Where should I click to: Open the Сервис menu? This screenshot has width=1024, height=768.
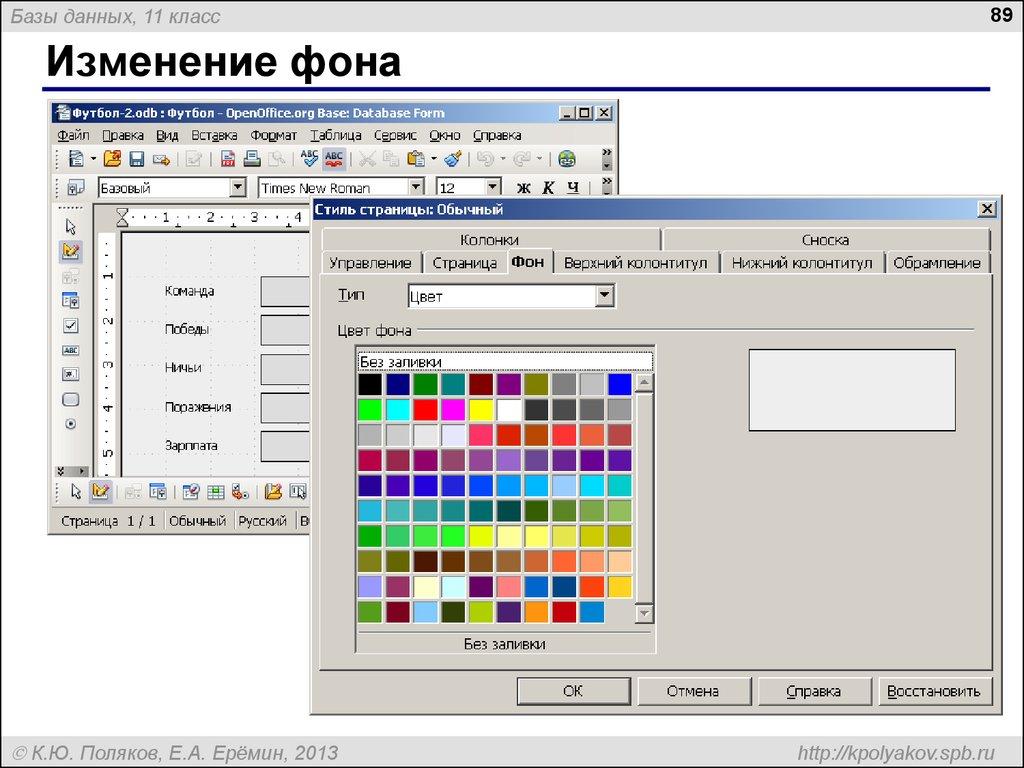pos(394,134)
